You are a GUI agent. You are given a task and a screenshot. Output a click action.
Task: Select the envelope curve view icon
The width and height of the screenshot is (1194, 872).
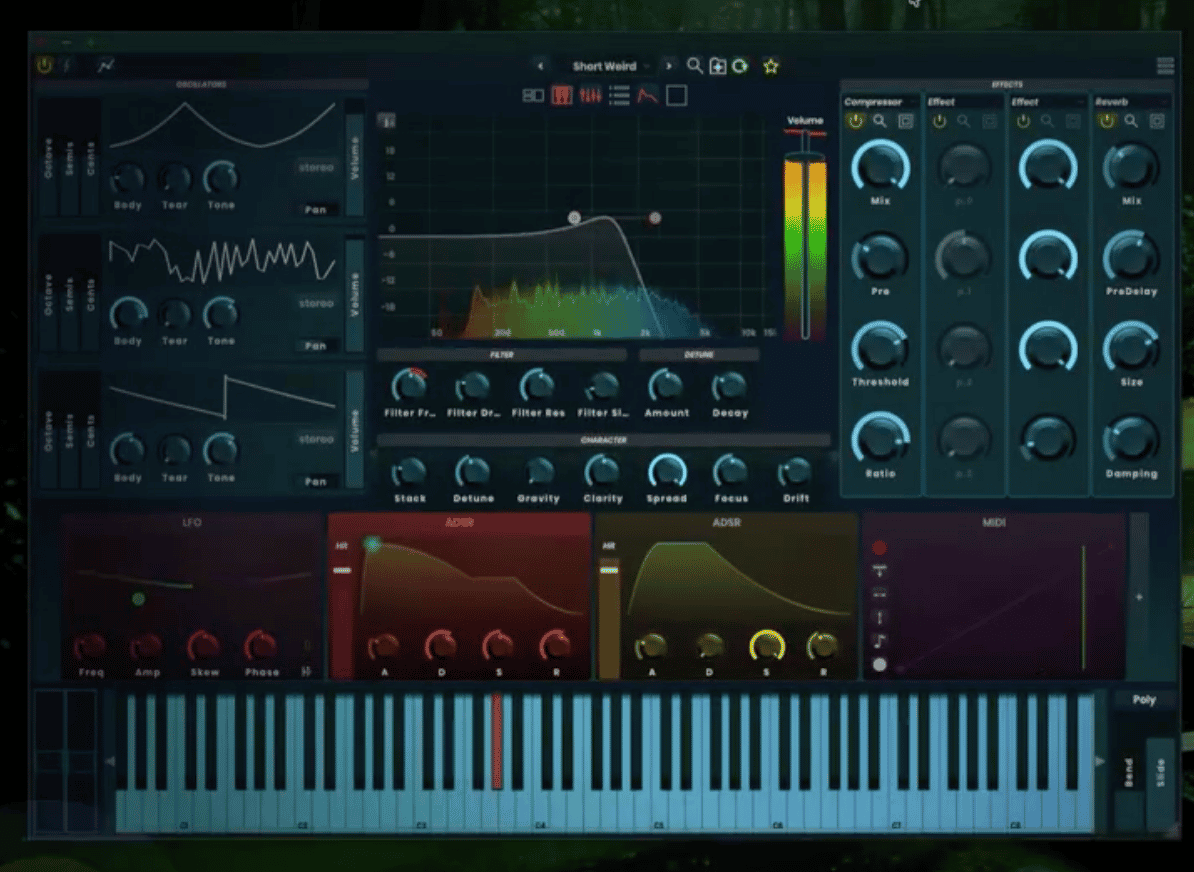pyautogui.click(x=647, y=95)
